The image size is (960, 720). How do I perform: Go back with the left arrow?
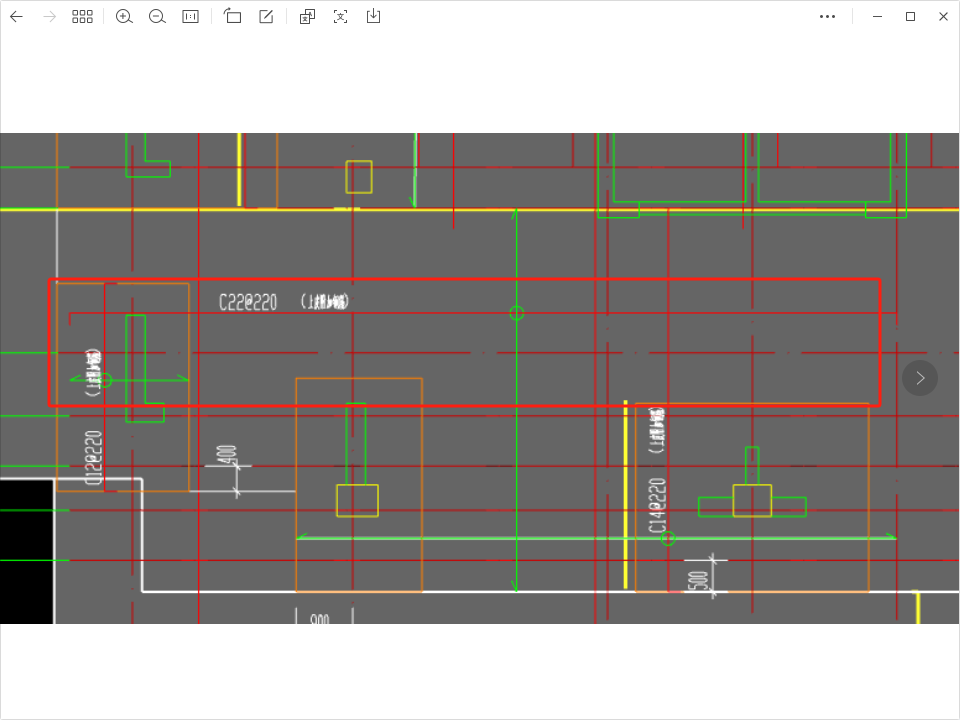pos(17,17)
